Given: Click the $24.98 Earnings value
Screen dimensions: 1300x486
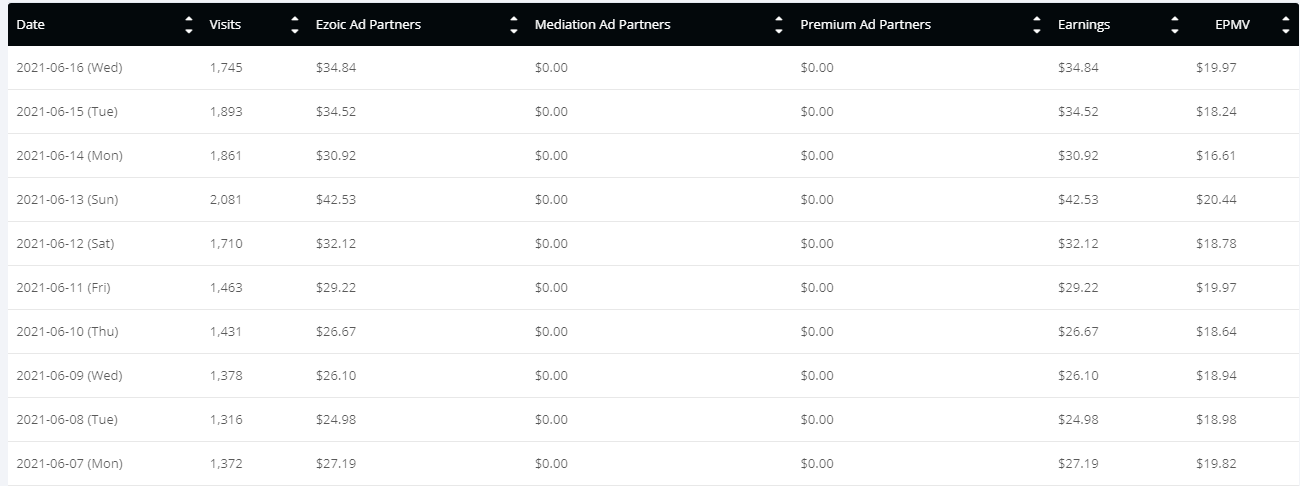Looking at the screenshot, I should pyautogui.click(x=1078, y=420).
